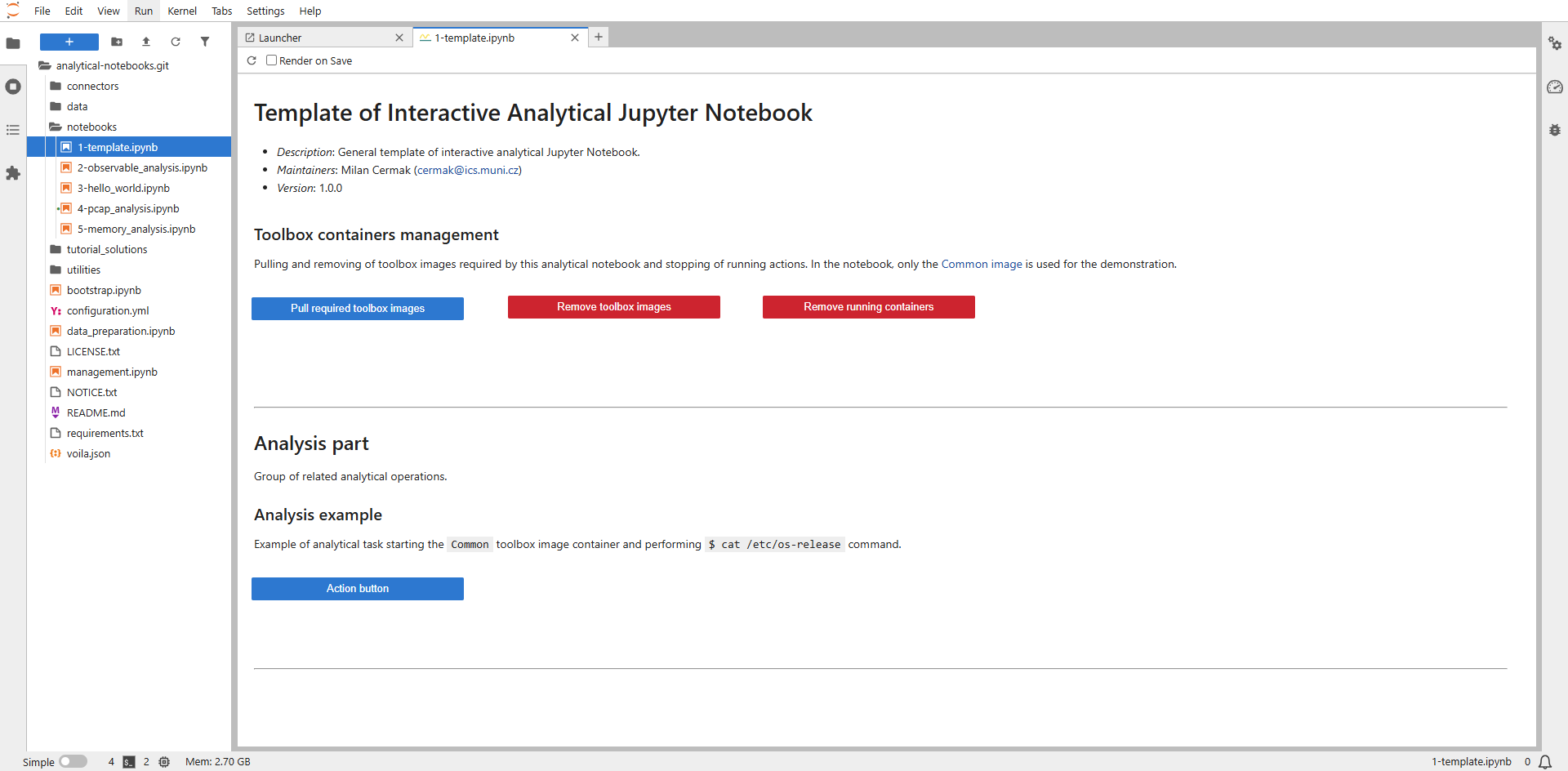This screenshot has height=771, width=1568.
Task: Switch to the Launcher tab
Action: click(x=282, y=38)
